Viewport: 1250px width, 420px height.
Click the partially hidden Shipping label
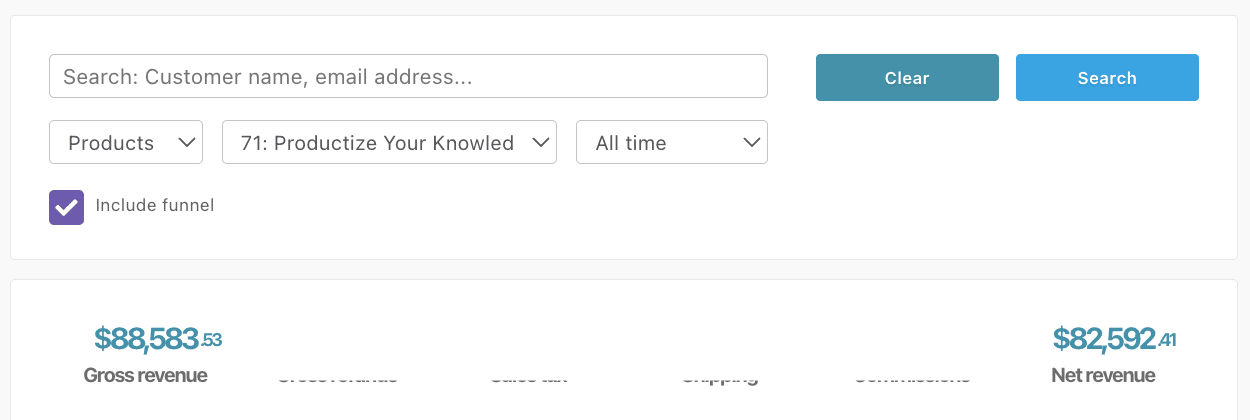click(720, 379)
